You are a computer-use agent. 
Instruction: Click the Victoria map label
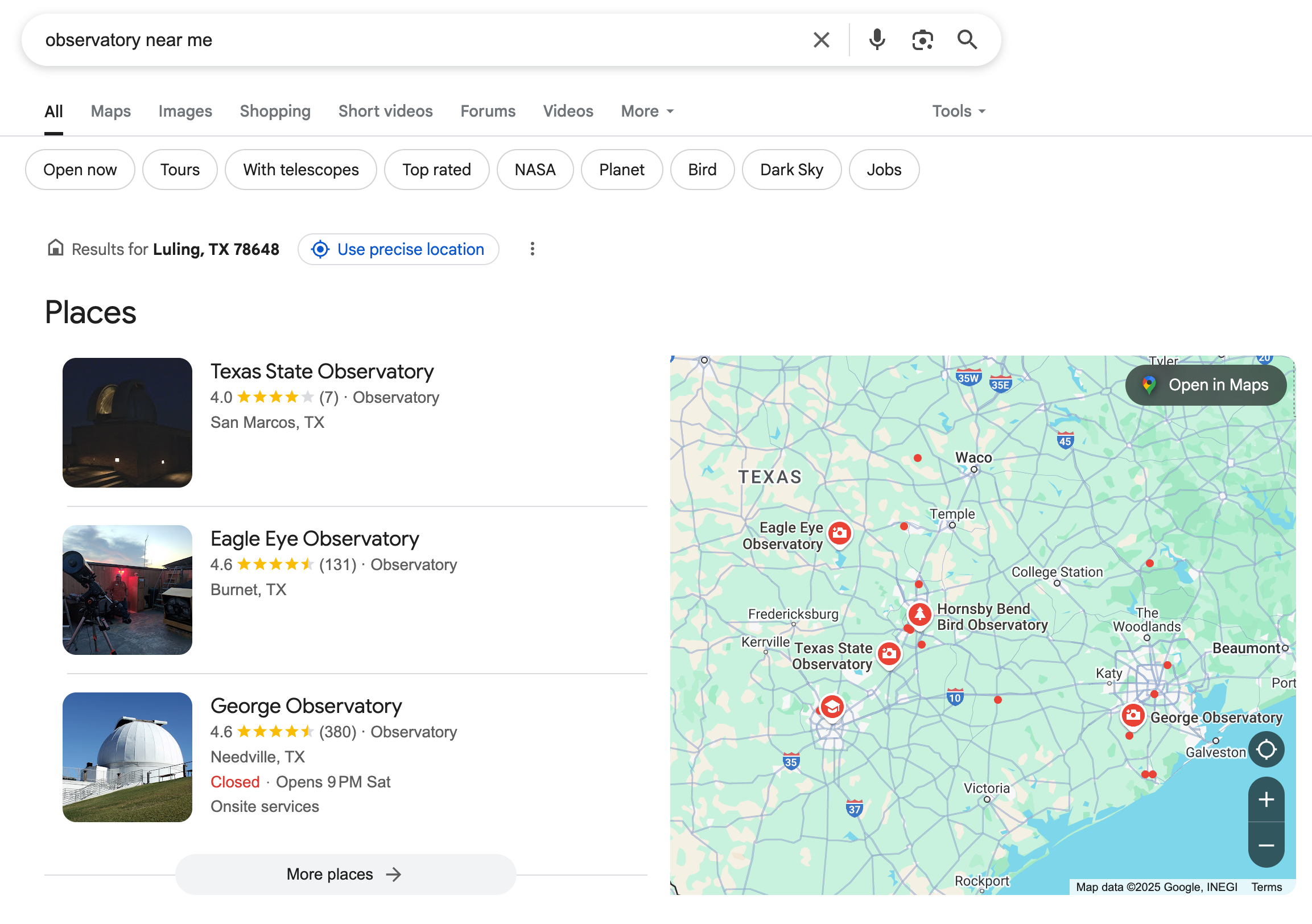tap(987, 788)
